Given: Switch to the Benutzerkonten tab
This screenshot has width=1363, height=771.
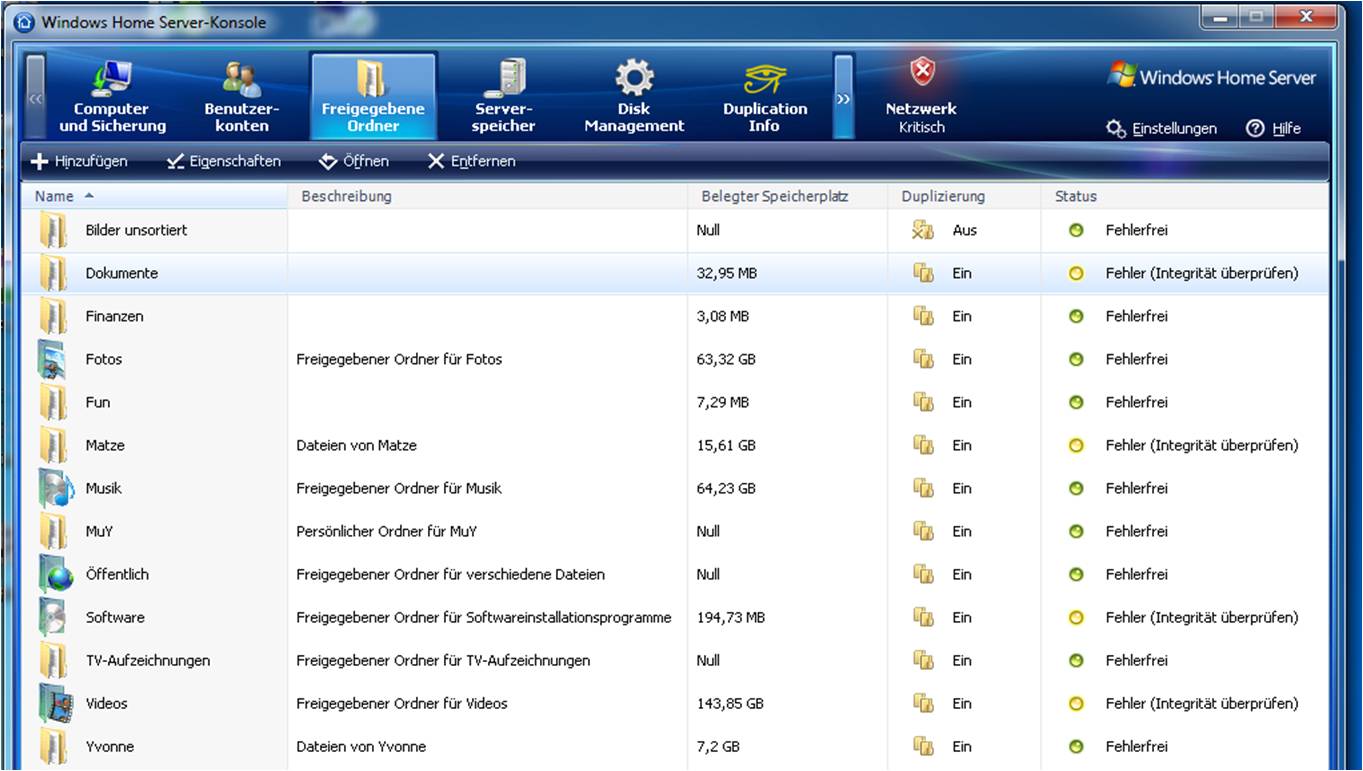Looking at the screenshot, I should [242, 97].
